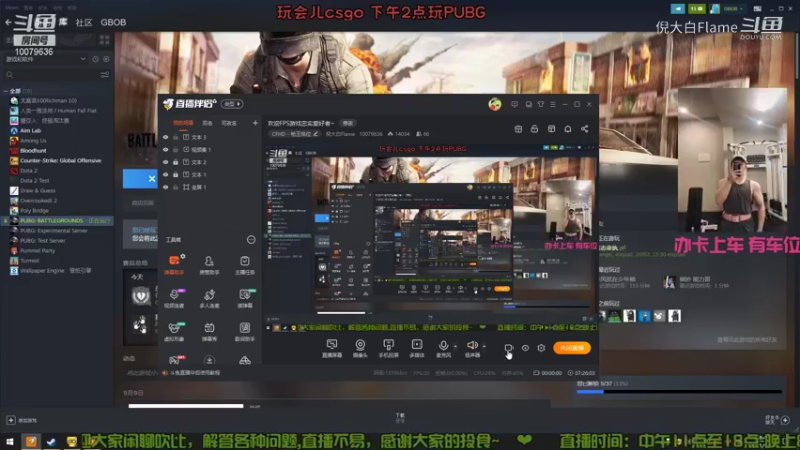Select PUBG: BATTLEGROUNDS in Steam library
The height and width of the screenshot is (450, 800).
tap(57, 220)
